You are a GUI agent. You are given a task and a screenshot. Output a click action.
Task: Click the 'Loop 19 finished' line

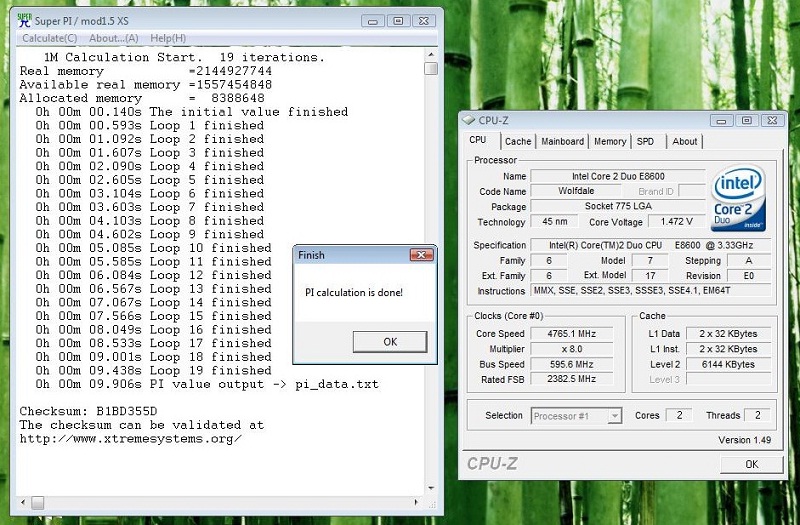tap(154, 370)
